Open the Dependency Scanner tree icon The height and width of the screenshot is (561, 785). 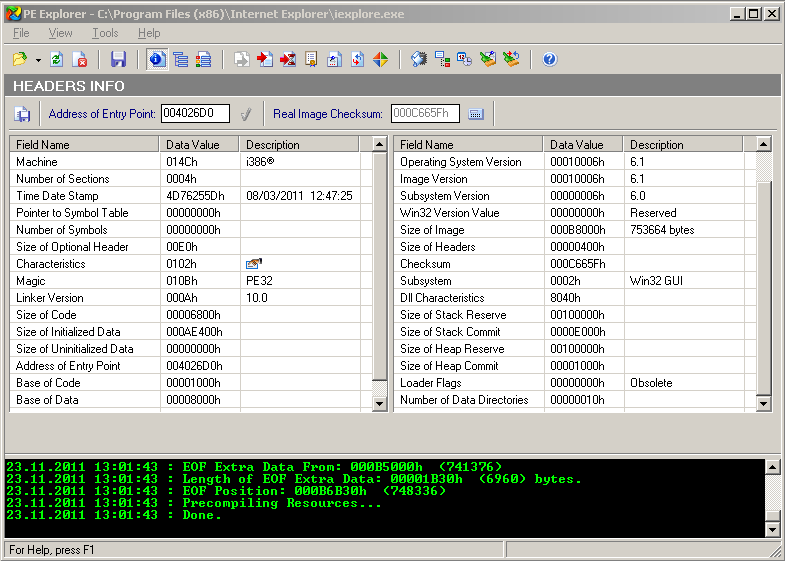pyautogui.click(x=442, y=60)
